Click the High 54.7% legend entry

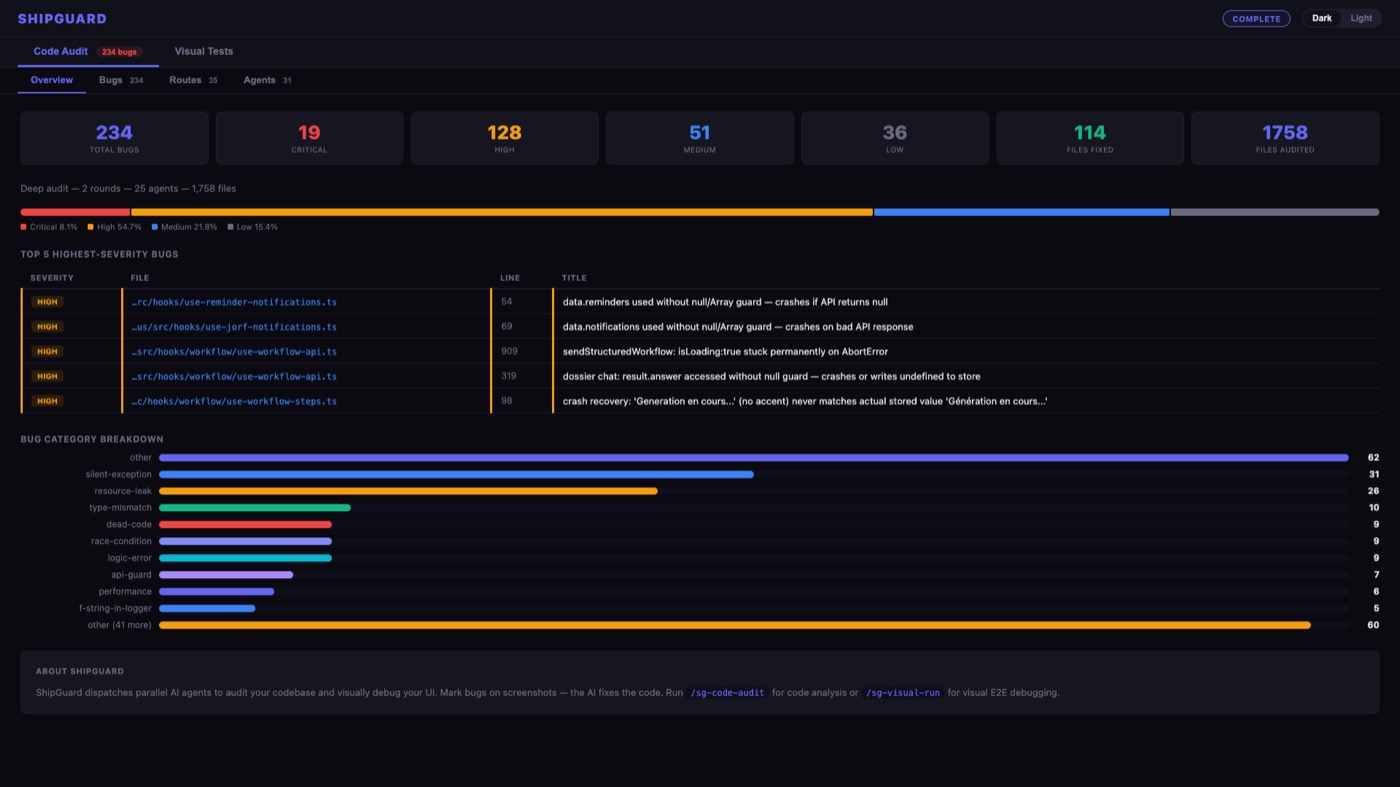click(114, 227)
